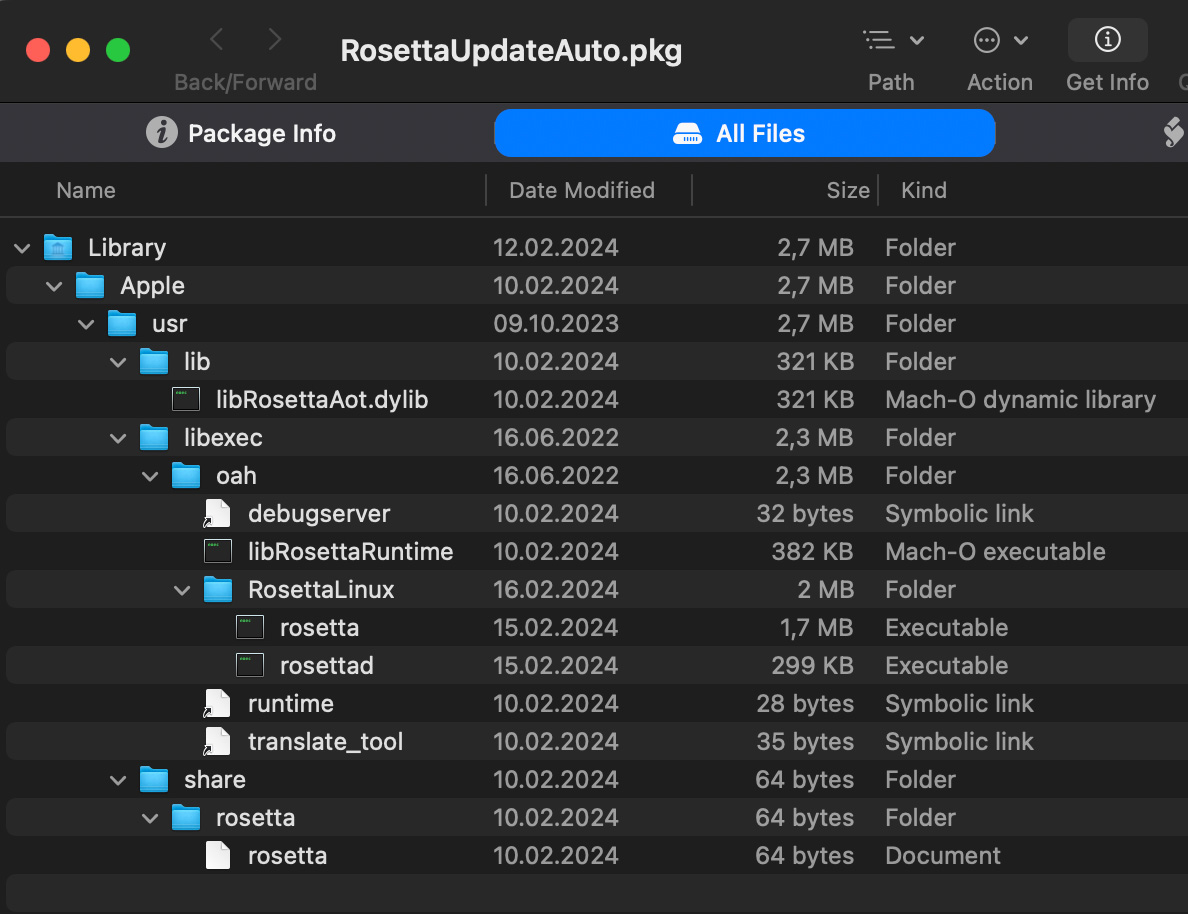
Task: Click the RosettaLinux folder icon
Action: 218,590
